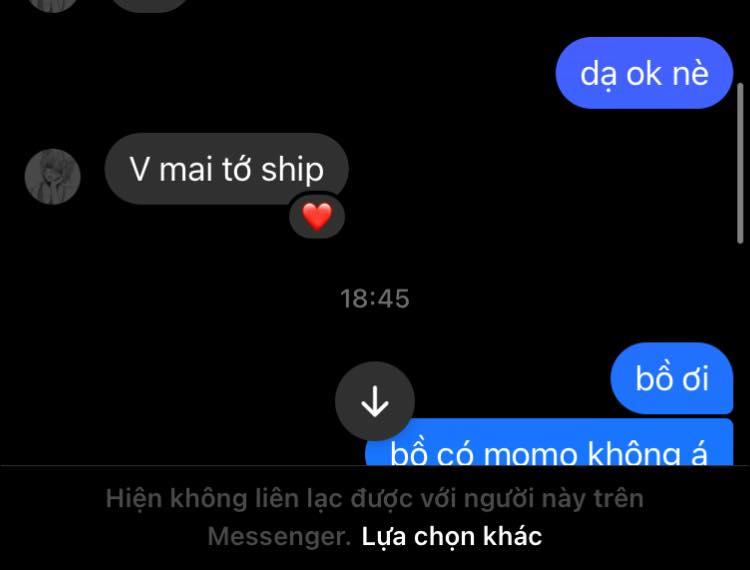The image size is (750, 570).
Task: Select the 'V mai tớ ship' message
Action: (226, 168)
